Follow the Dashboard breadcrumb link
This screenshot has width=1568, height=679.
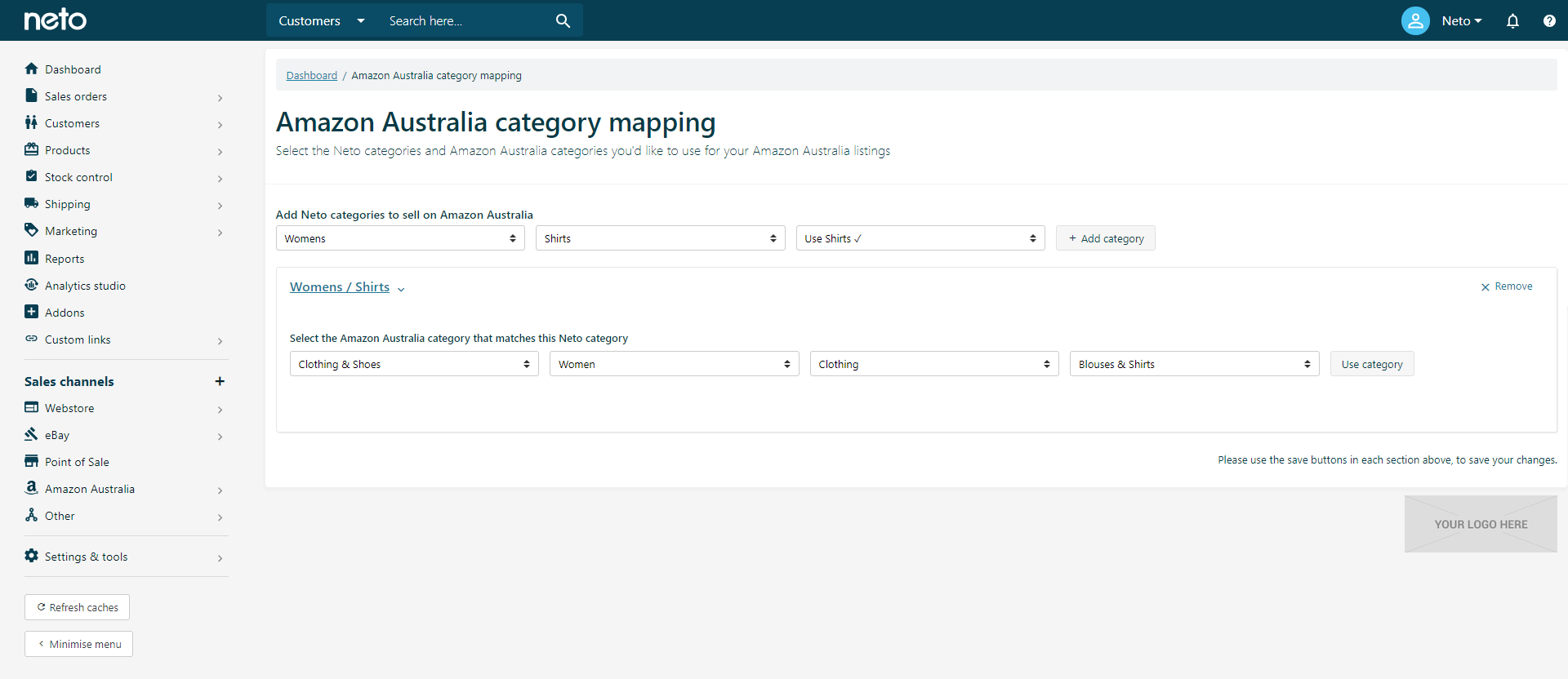tap(311, 75)
